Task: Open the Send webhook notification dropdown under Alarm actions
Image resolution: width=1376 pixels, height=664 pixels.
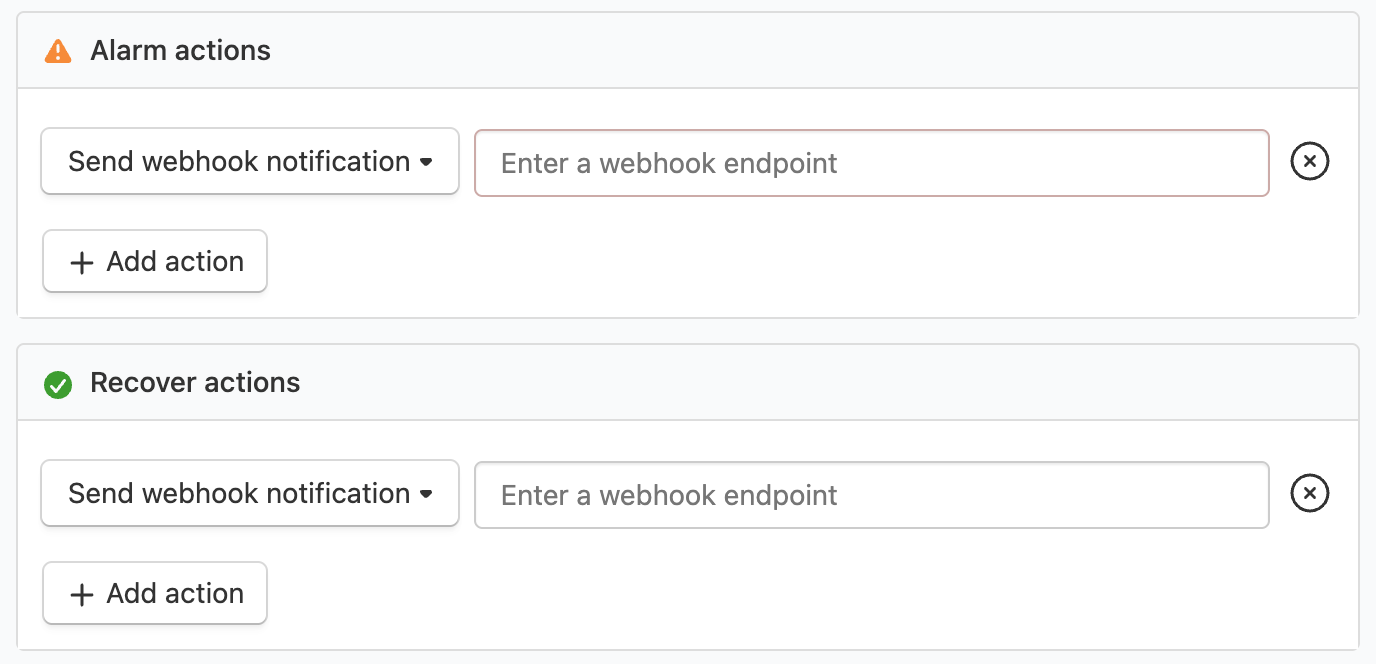Action: [249, 161]
